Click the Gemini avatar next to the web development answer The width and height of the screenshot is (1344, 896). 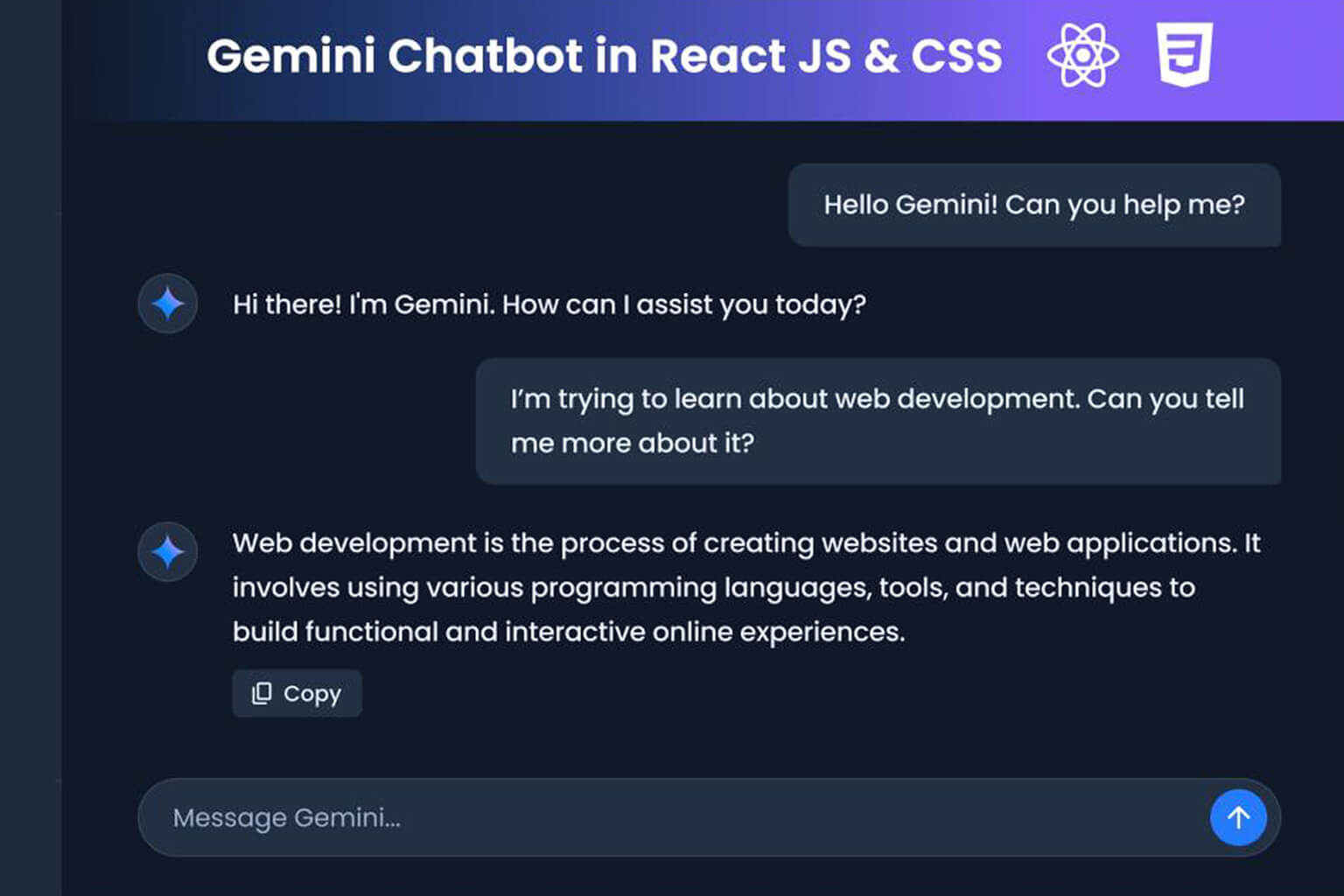[x=167, y=552]
